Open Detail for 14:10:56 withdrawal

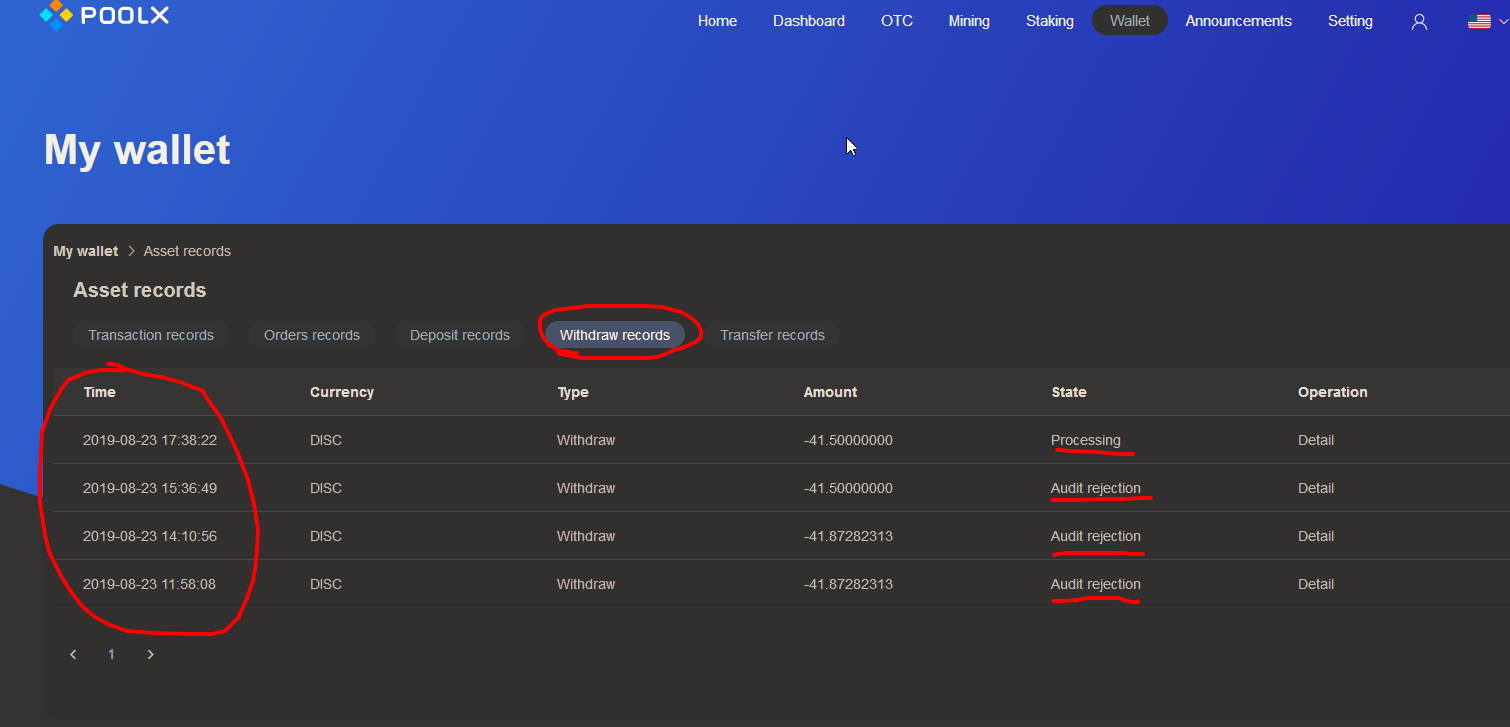(1316, 536)
